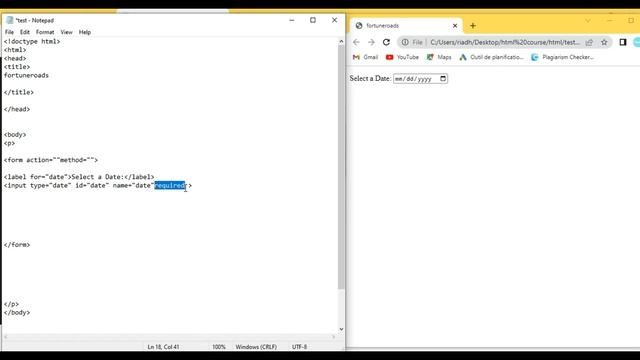
Task: Open the Help menu in Notepad
Action: tap(85, 32)
